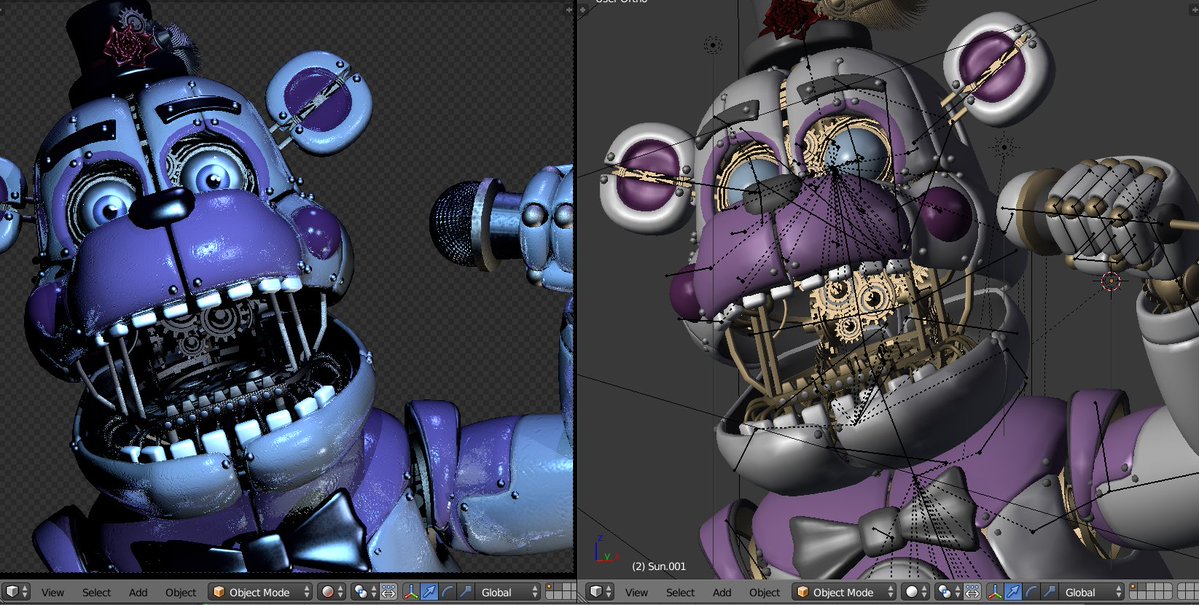Open pivot point selector in solid viewport
The height and width of the screenshot is (605, 1199).
coord(947,592)
